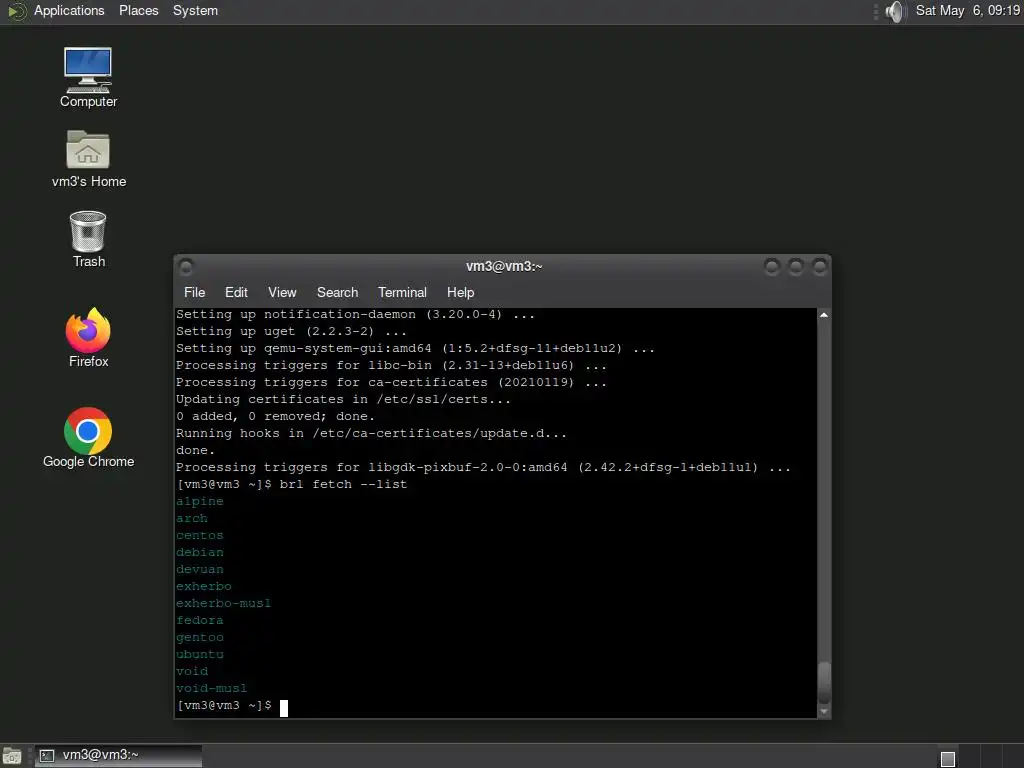Click the MATE logo icon beside Applications
This screenshot has height=768, width=1024.
(x=16, y=11)
